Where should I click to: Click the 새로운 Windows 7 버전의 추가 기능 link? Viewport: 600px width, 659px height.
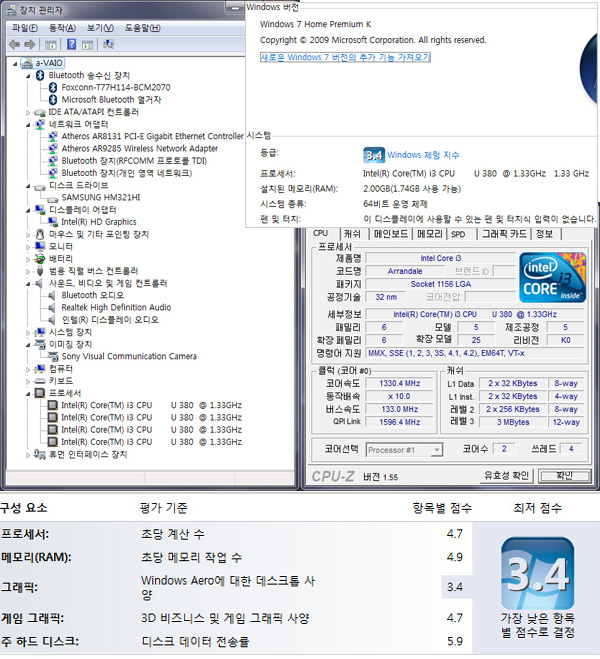345,57
